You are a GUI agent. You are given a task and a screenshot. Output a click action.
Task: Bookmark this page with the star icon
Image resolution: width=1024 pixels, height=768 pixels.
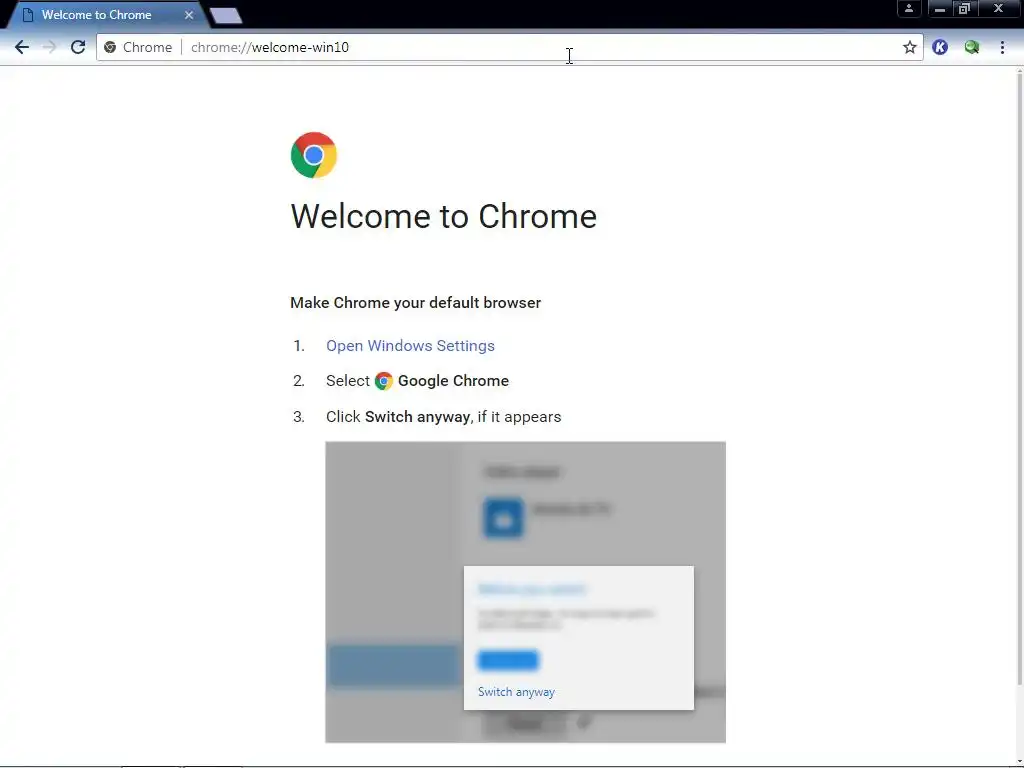point(910,47)
